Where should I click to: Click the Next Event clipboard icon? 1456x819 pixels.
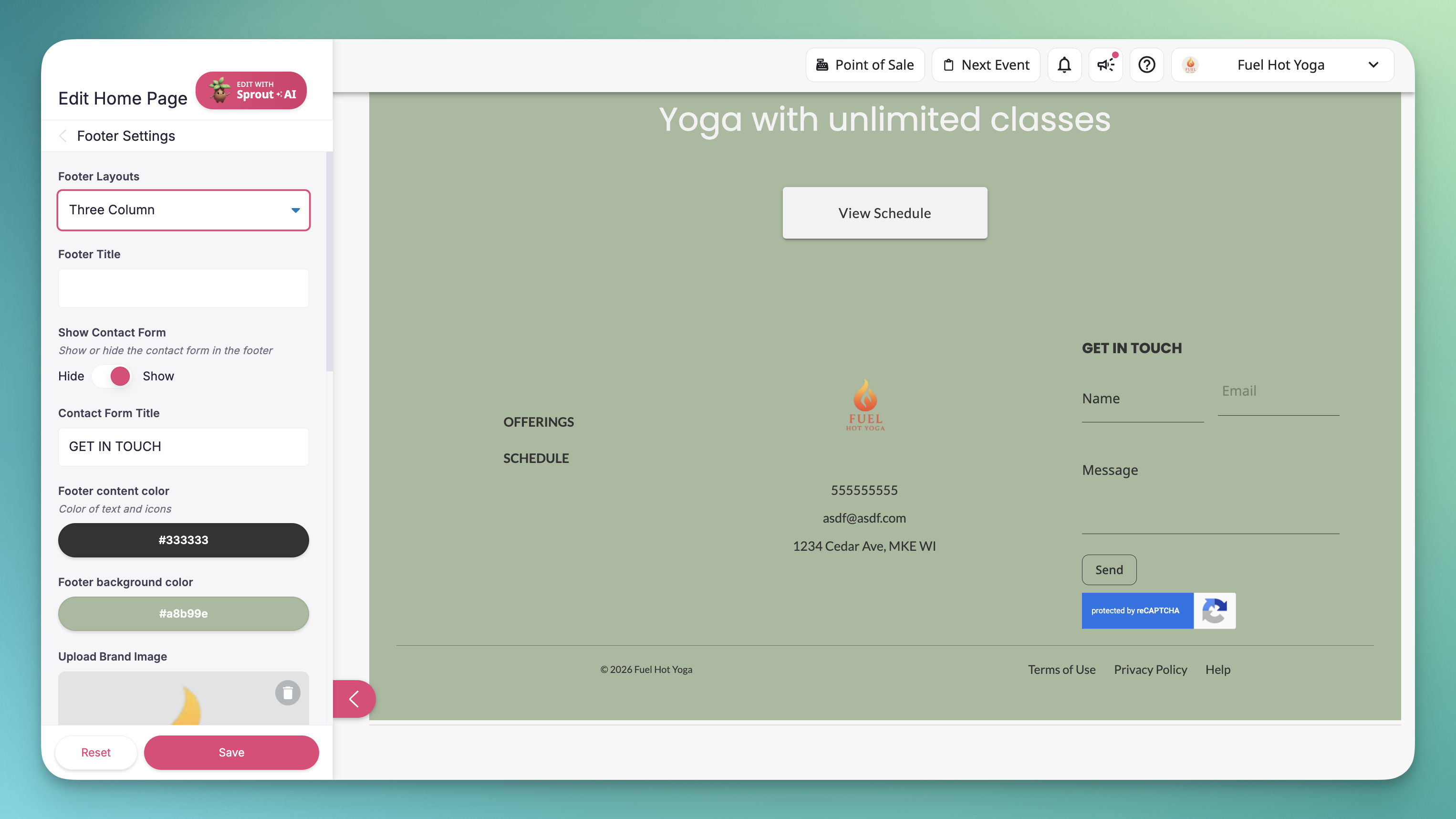pos(948,65)
